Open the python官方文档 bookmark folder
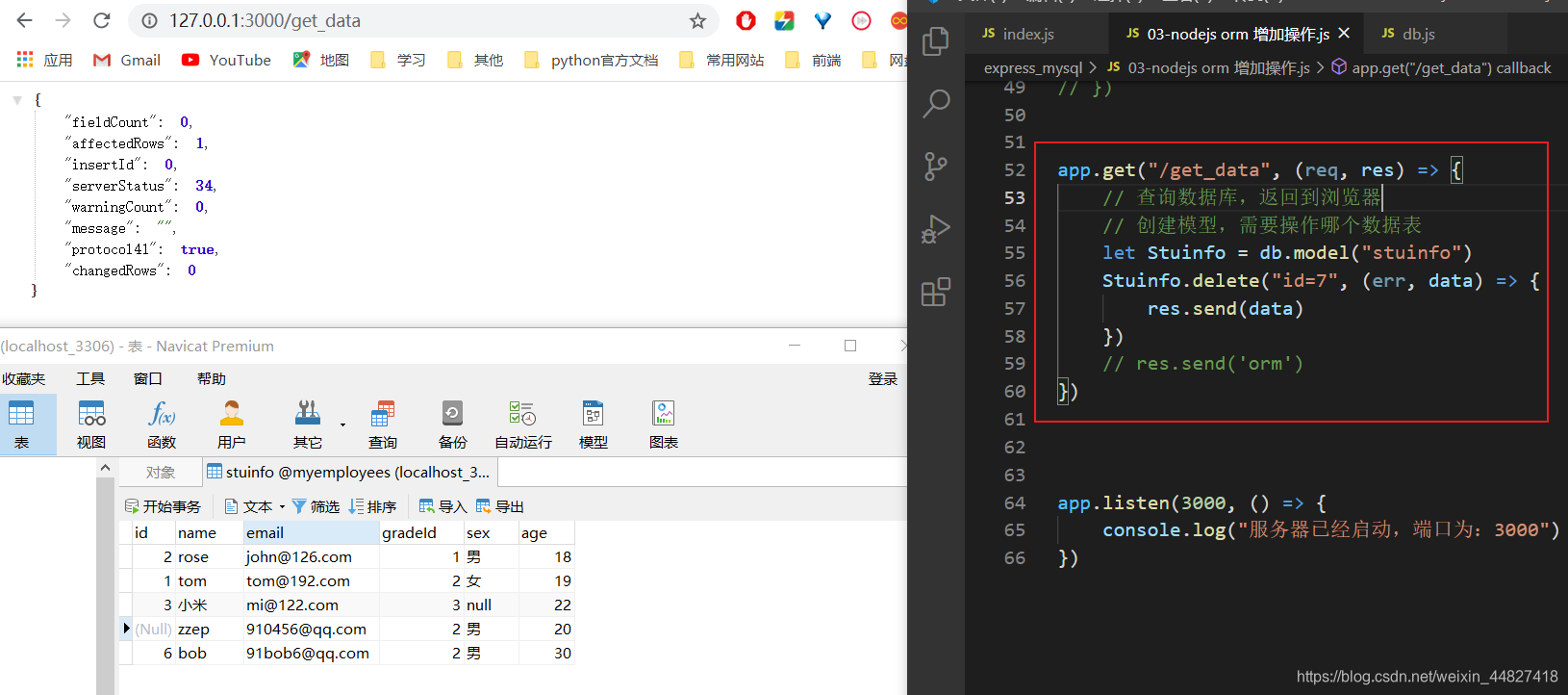1568x695 pixels. click(x=592, y=60)
